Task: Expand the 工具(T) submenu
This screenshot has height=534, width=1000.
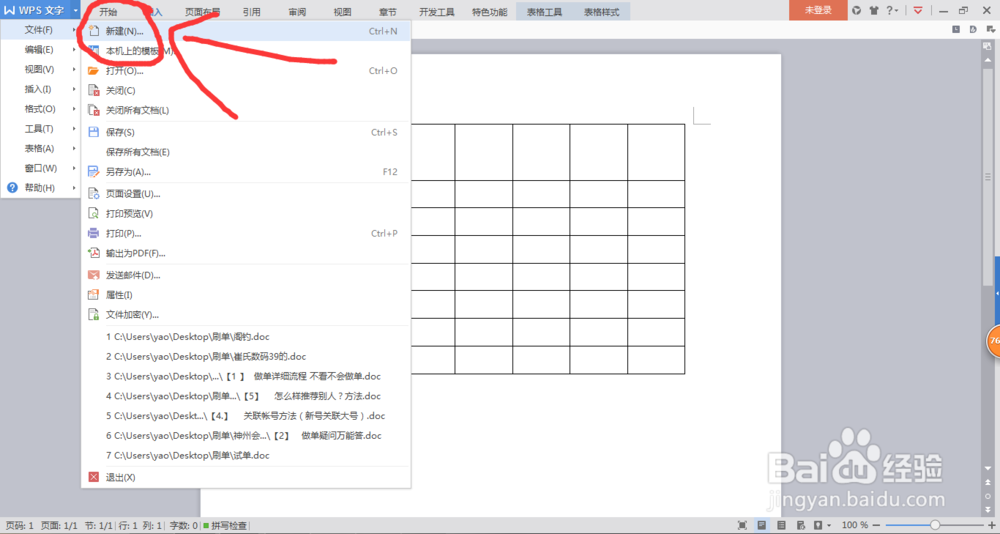Action: (x=40, y=129)
